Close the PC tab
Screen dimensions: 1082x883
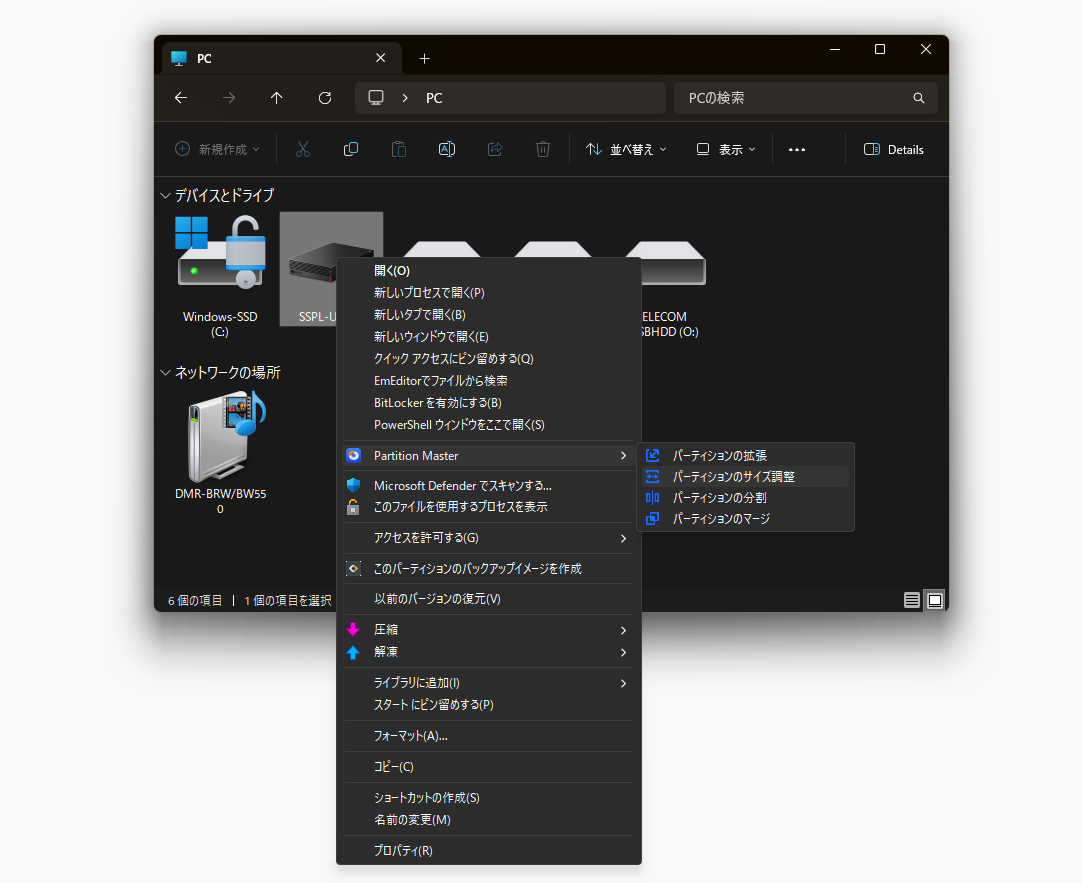click(x=380, y=58)
